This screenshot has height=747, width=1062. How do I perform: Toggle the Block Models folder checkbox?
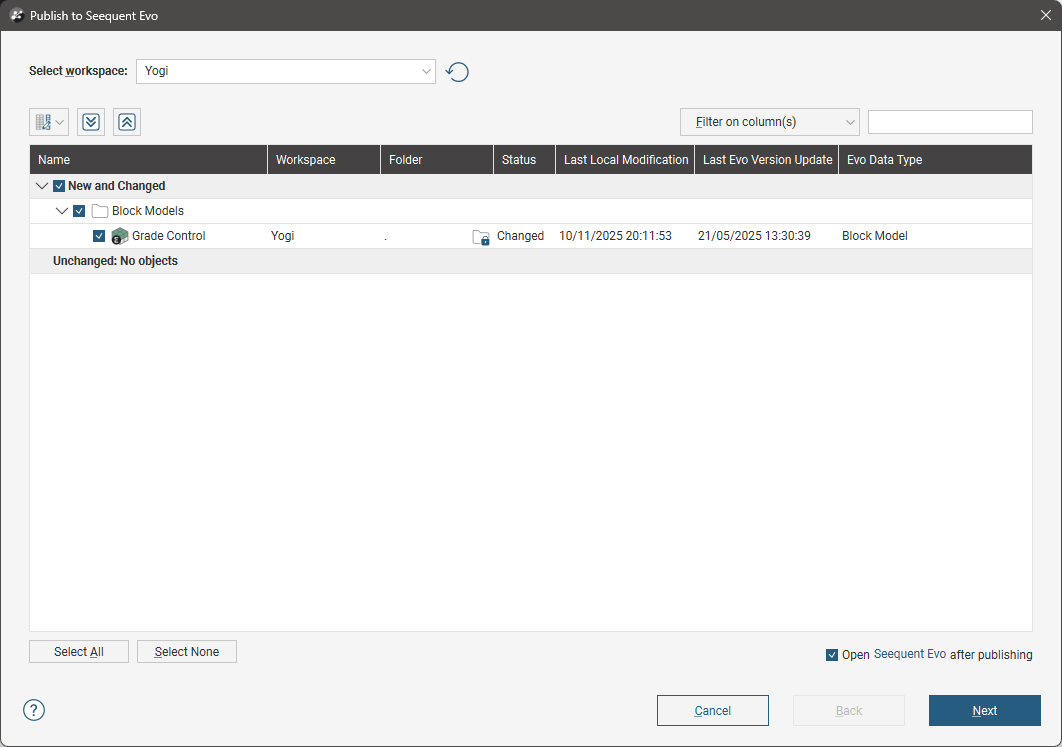pos(79,211)
